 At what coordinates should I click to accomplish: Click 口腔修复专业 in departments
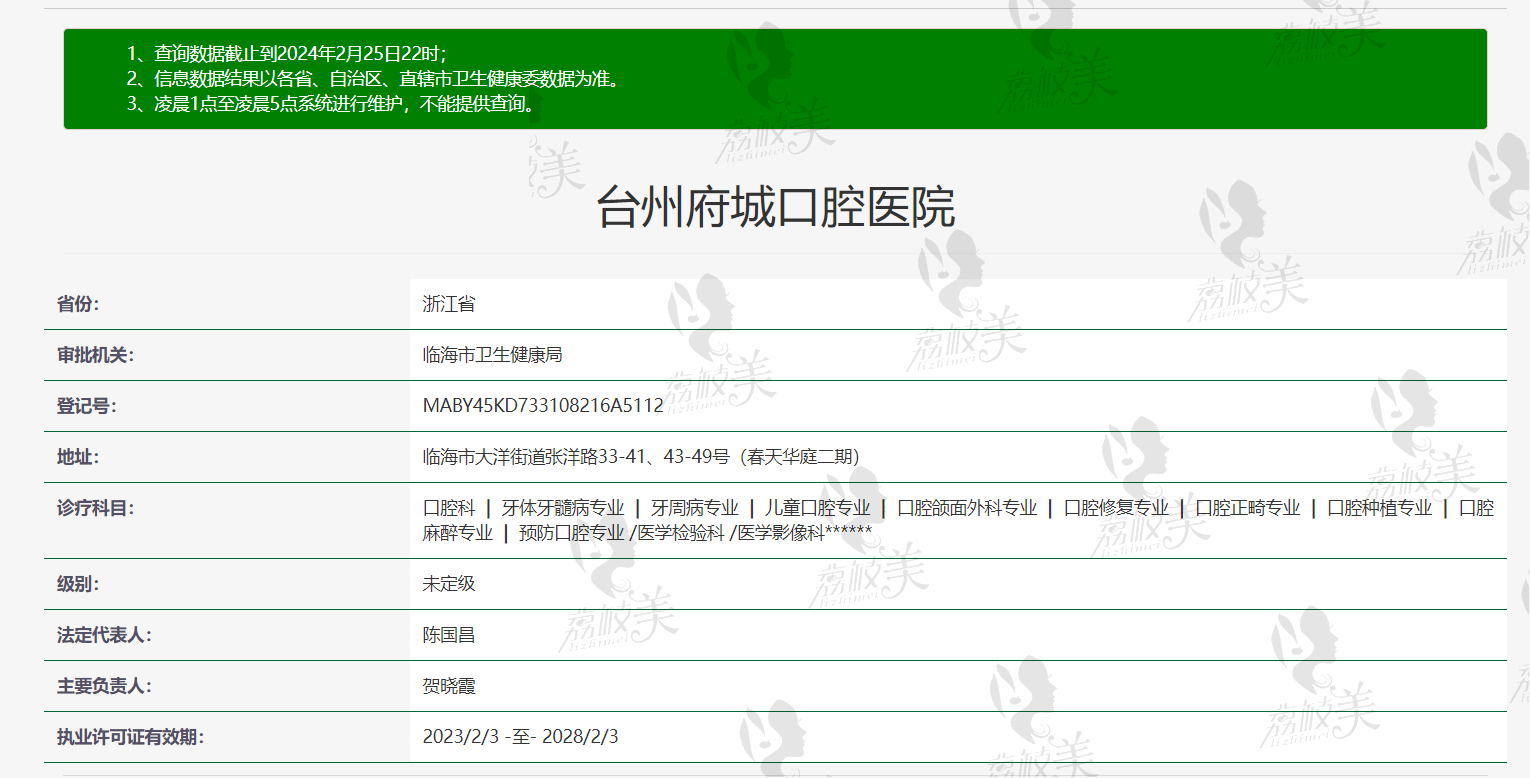tap(1116, 508)
